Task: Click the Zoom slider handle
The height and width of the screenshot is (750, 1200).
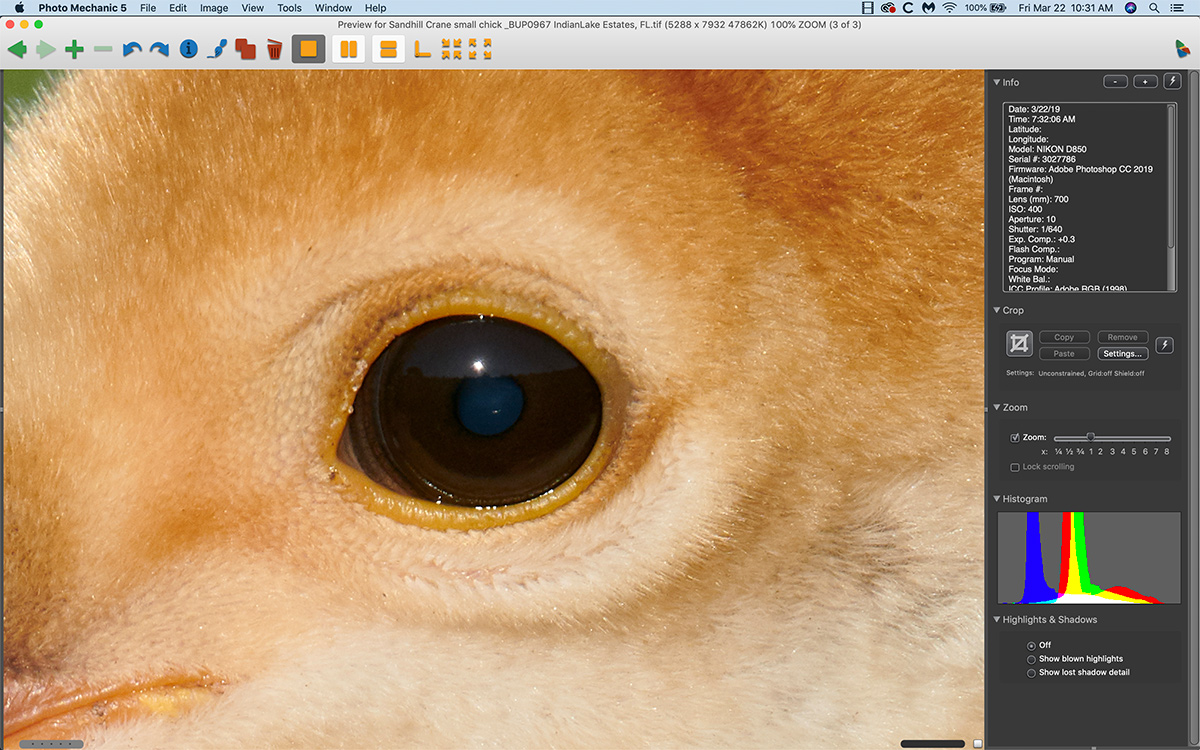Action: (x=1091, y=437)
